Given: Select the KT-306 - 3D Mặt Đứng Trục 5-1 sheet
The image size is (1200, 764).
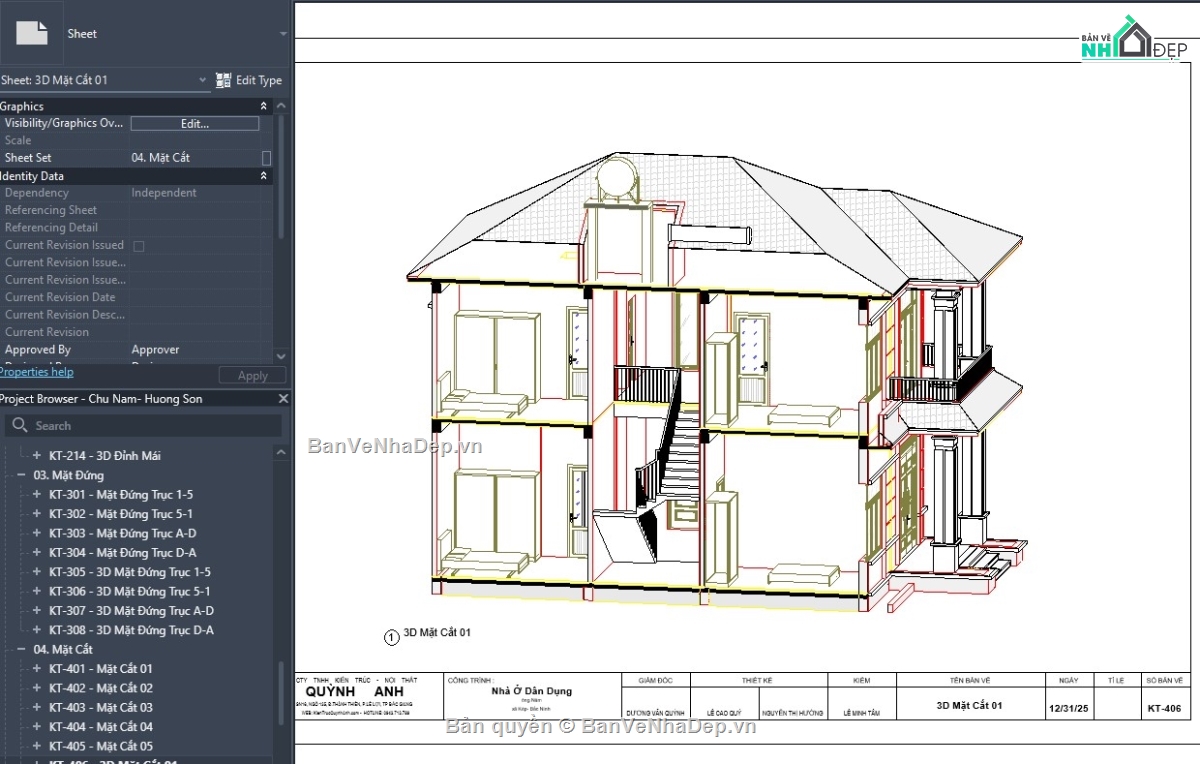Looking at the screenshot, I should (130, 591).
